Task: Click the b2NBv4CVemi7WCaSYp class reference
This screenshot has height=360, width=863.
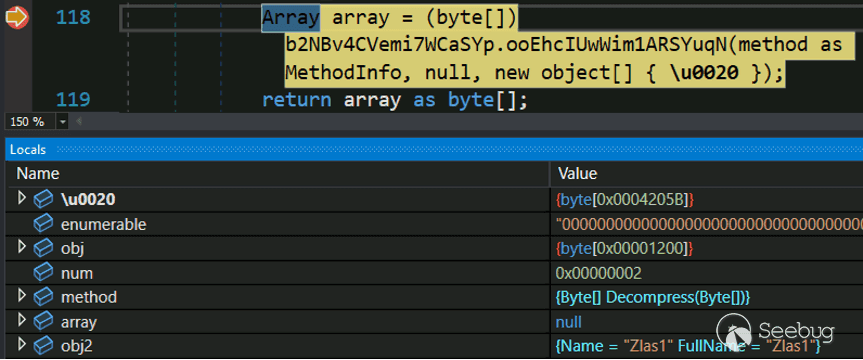Action: pos(390,46)
